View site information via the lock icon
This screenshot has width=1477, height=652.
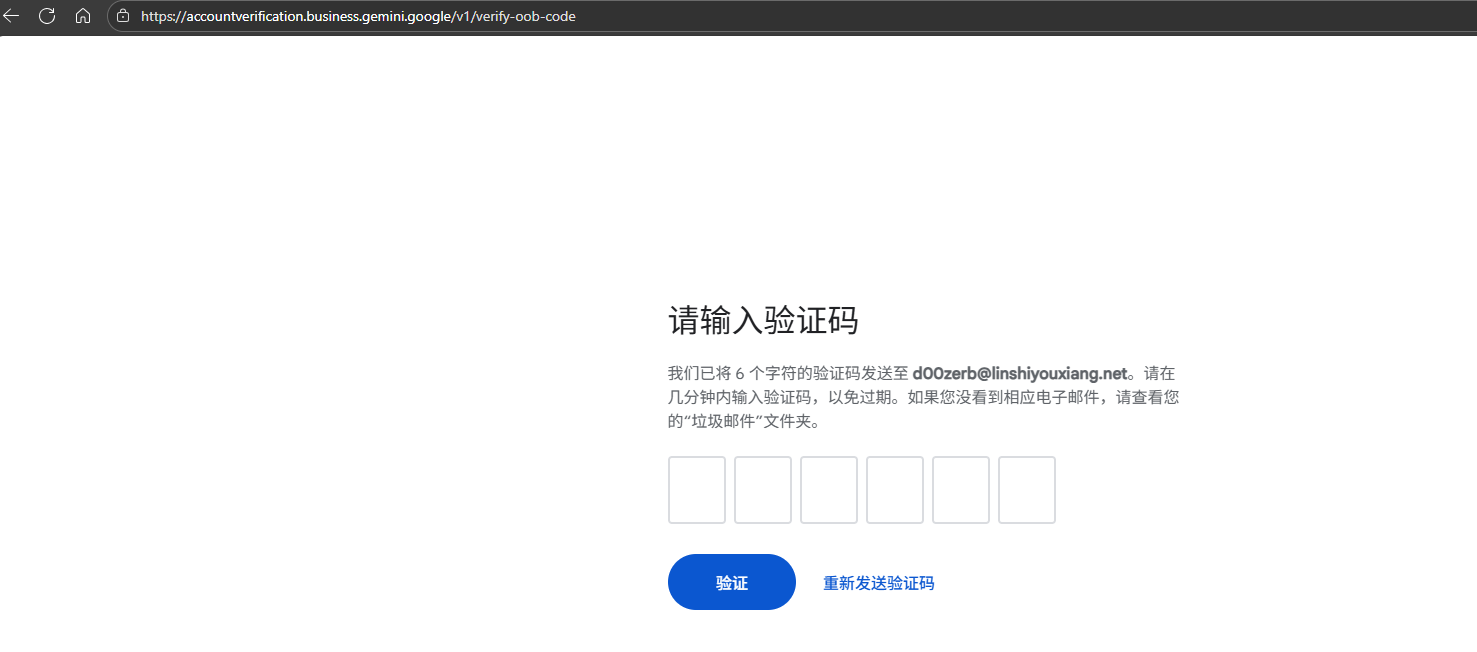click(x=123, y=16)
